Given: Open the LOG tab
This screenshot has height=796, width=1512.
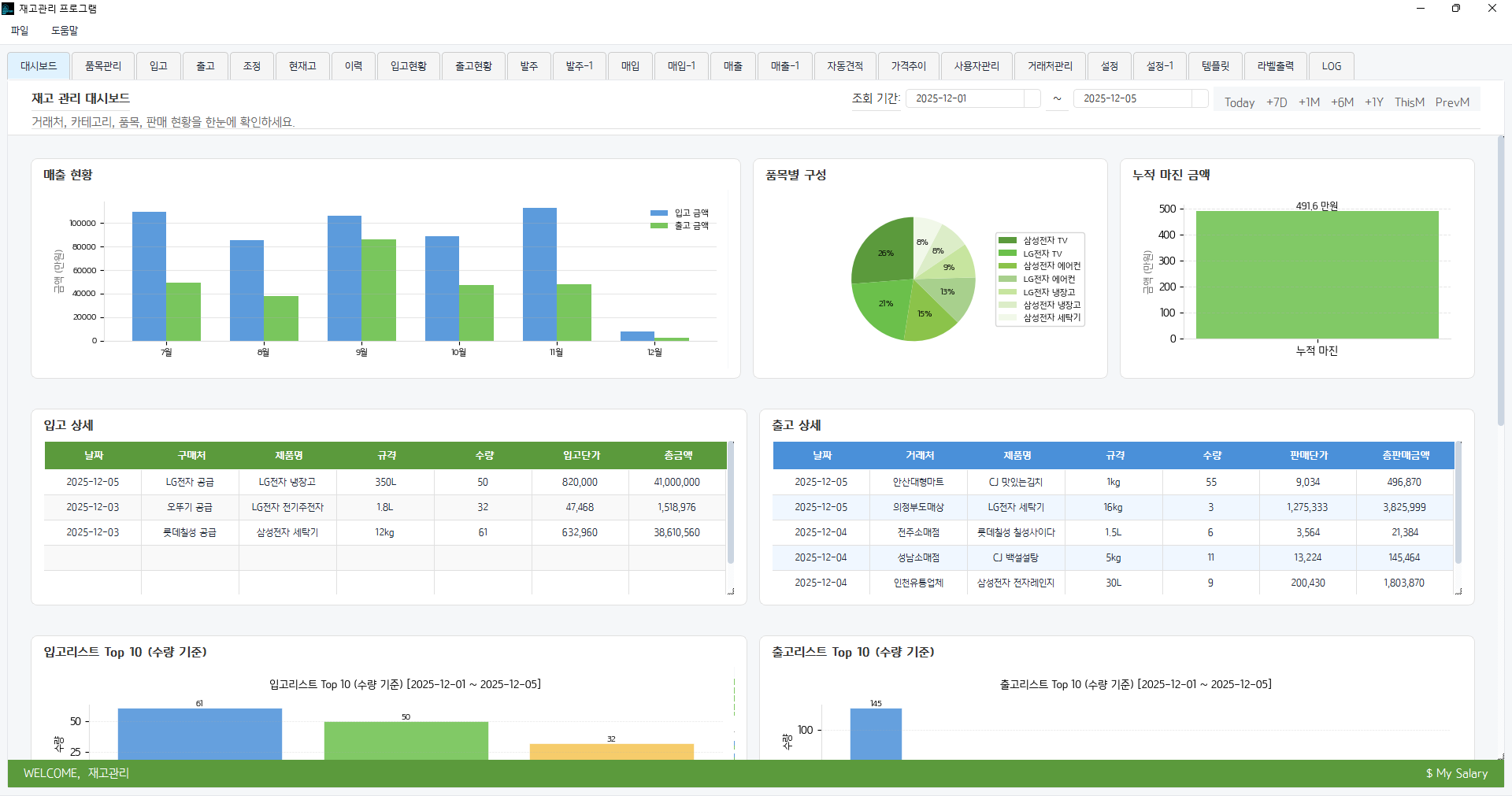Looking at the screenshot, I should point(1332,66).
